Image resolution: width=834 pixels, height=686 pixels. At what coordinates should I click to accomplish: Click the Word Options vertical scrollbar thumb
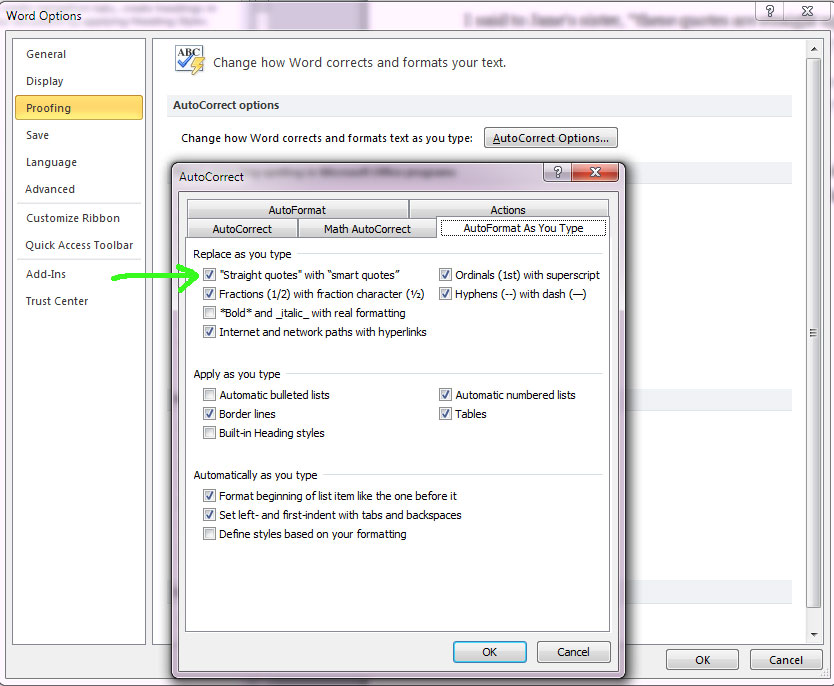pyautogui.click(x=813, y=333)
